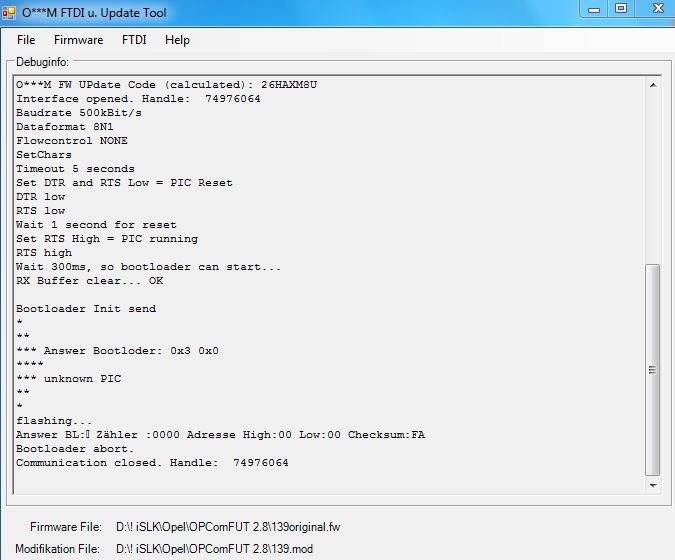The image size is (675, 560).
Task: Open the Help menu
Action: [x=177, y=40]
